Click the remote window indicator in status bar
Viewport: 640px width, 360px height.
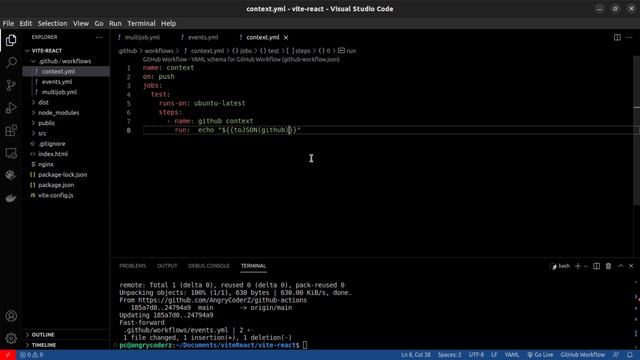point(8,355)
